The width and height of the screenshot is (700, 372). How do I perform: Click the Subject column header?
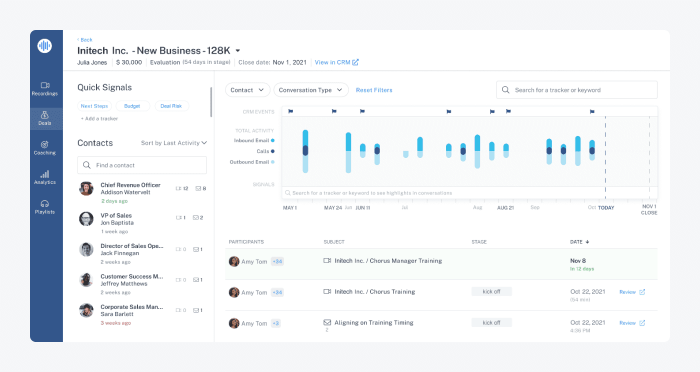pos(334,242)
